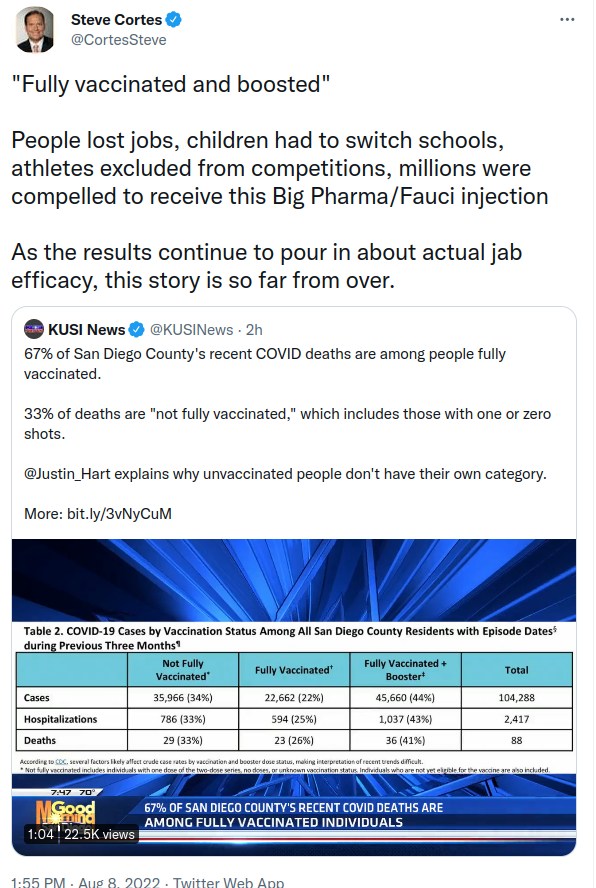Click KUSI News verified badge
This screenshot has width=596, height=888.
pyautogui.click(x=137, y=329)
